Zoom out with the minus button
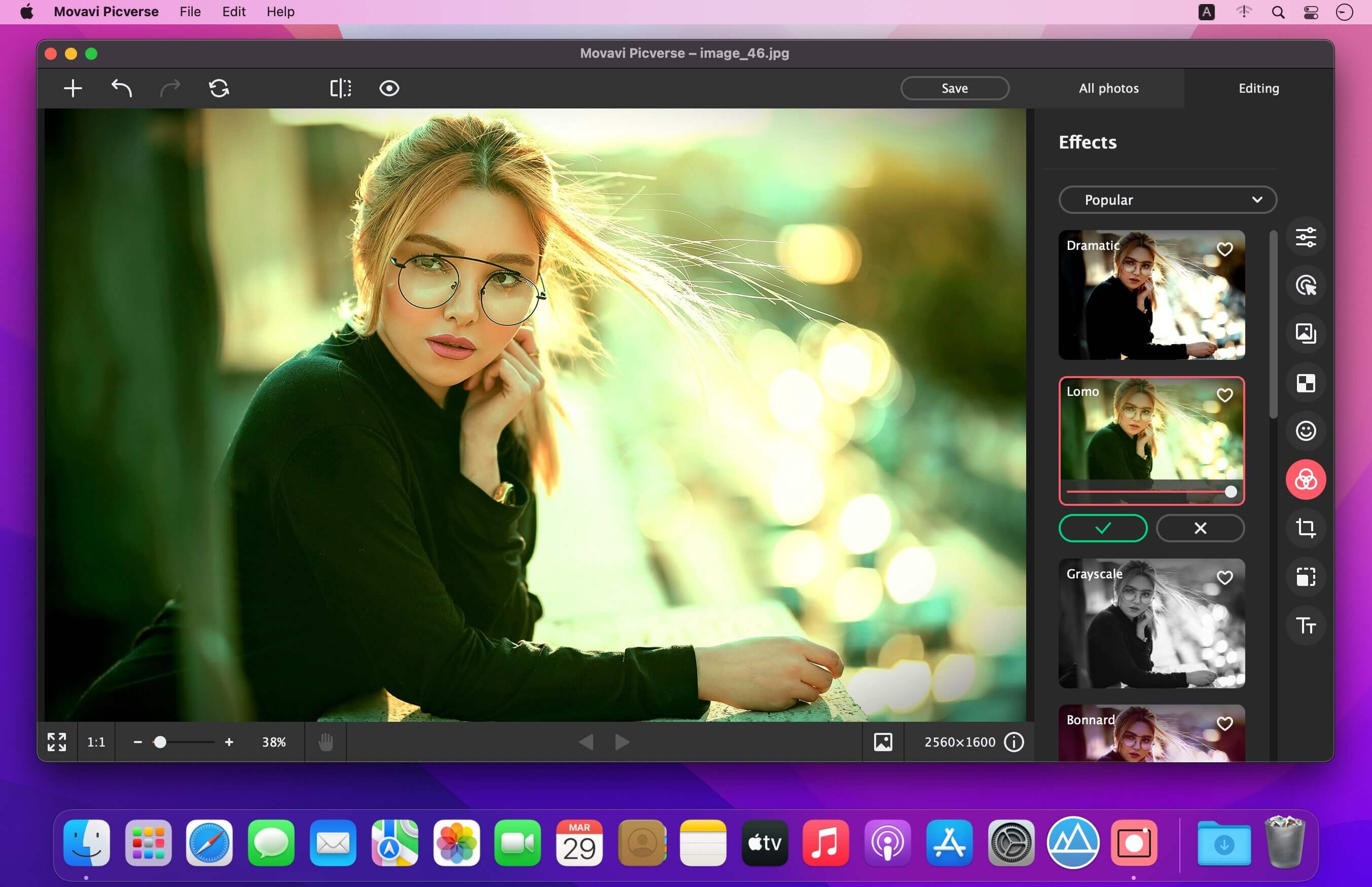The image size is (1372, 887). 137,742
